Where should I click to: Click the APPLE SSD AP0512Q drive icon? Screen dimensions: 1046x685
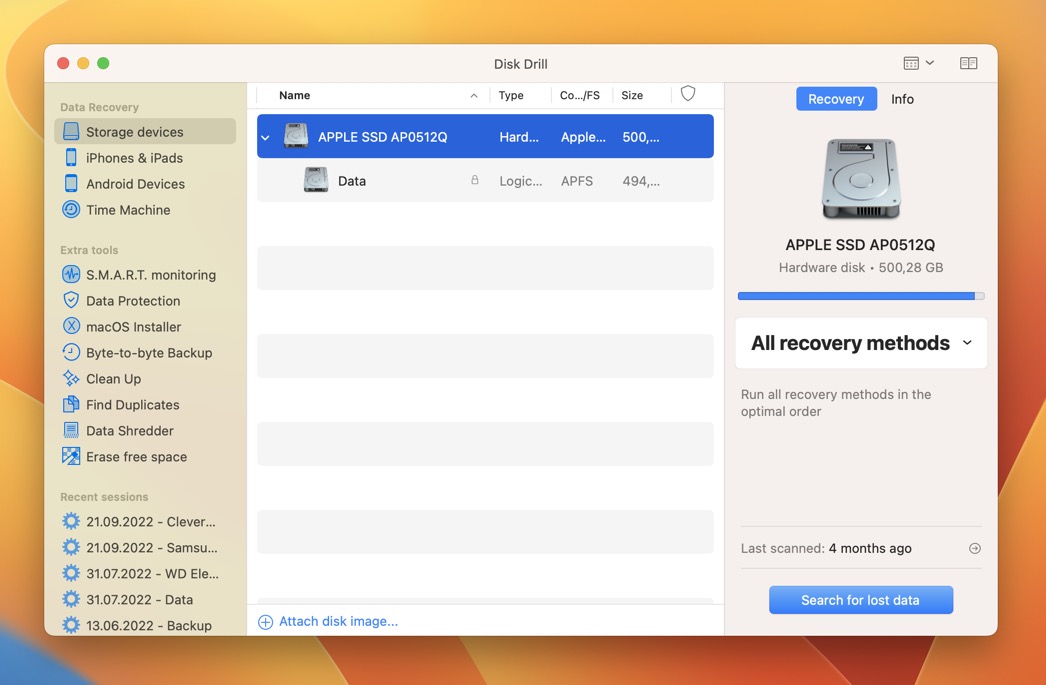point(296,136)
